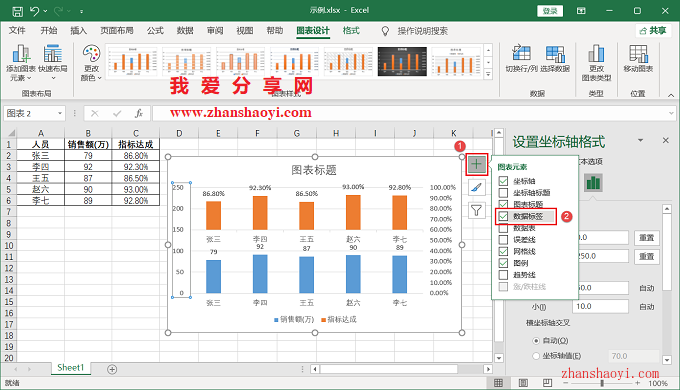Viewport: 680px width, 390px height.
Task: Switch to Normal view in status bar
Action: point(499,383)
